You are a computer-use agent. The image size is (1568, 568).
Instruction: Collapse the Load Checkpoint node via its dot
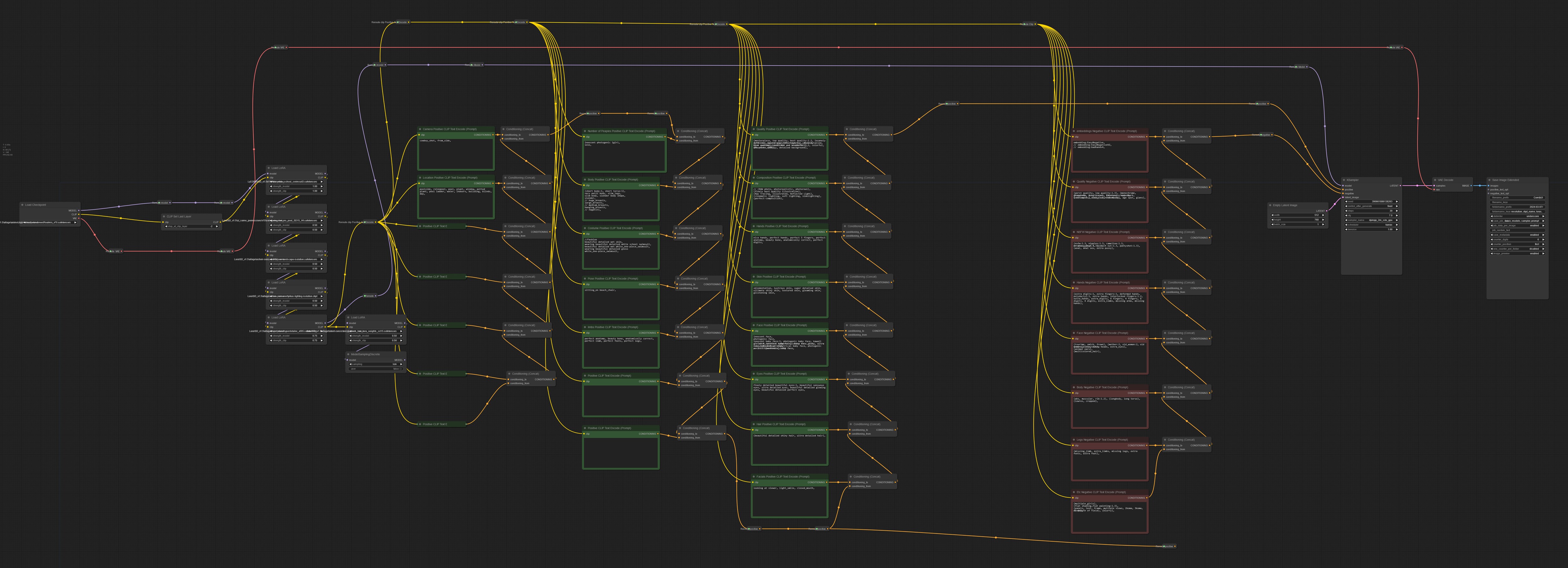(23, 205)
